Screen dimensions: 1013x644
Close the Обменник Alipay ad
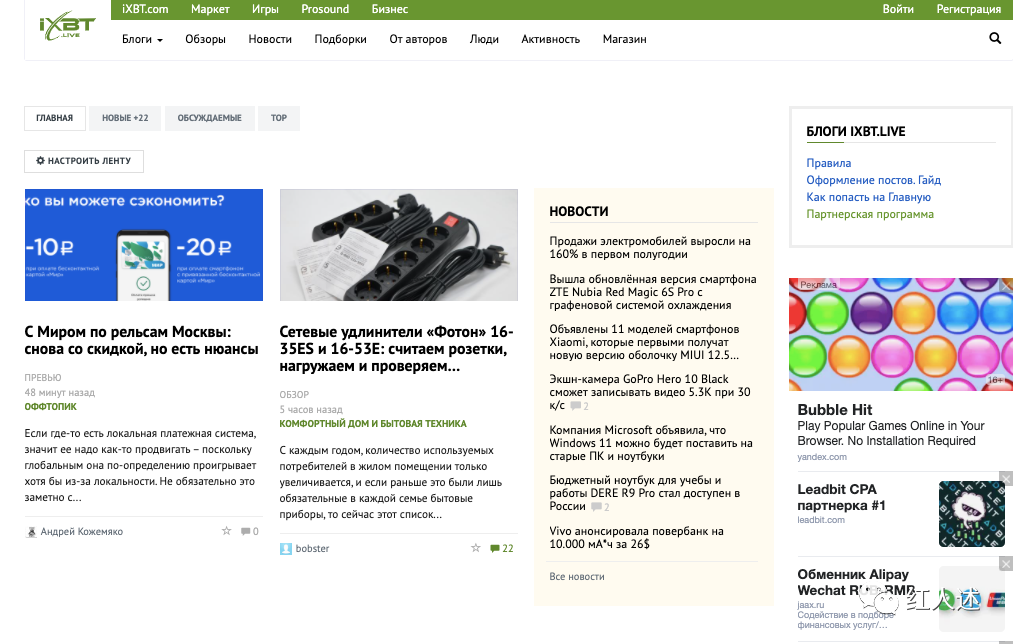[x=1006, y=564]
